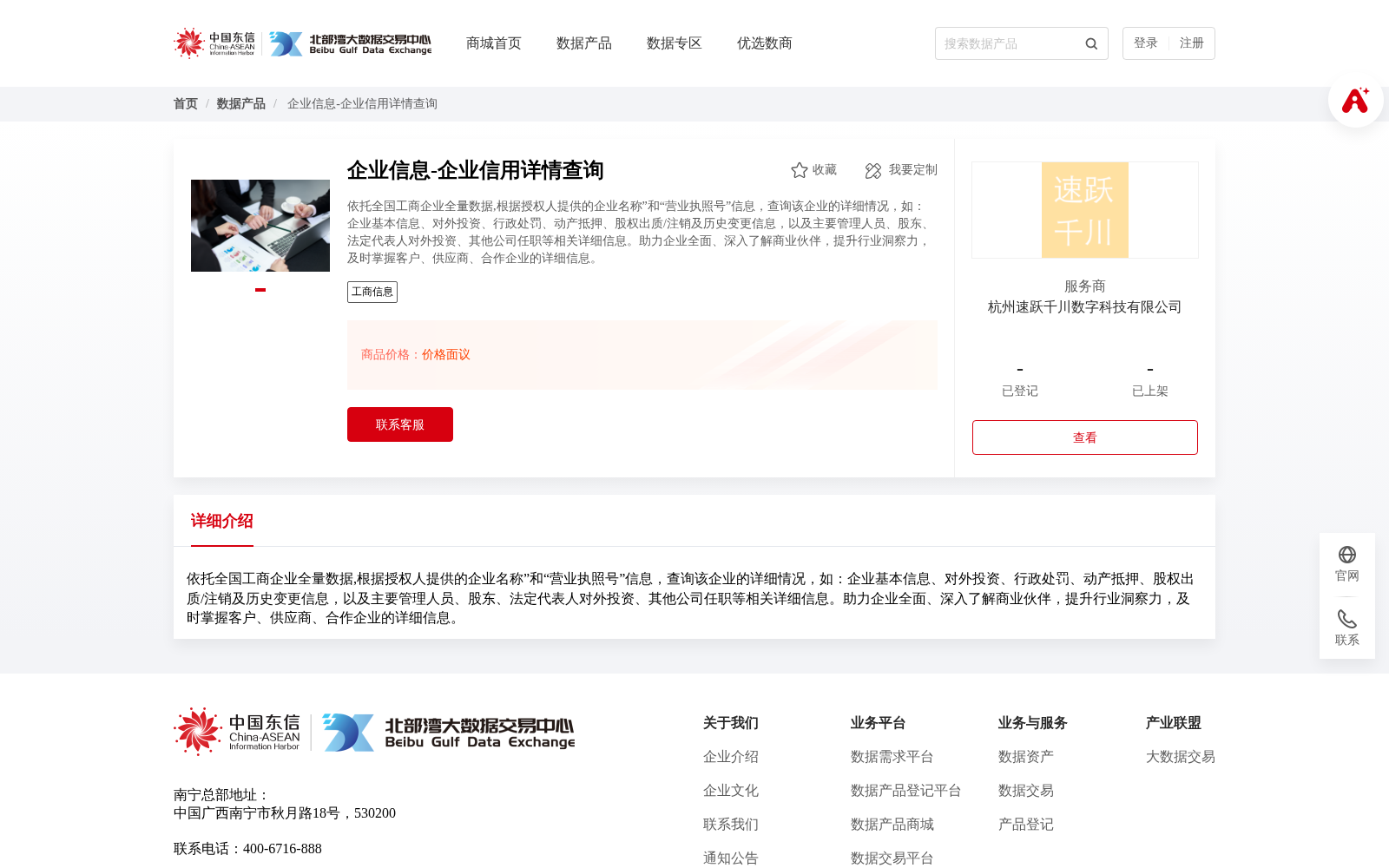Open 优选数商 navigation item
Image resolution: width=1389 pixels, height=868 pixels.
(x=765, y=43)
